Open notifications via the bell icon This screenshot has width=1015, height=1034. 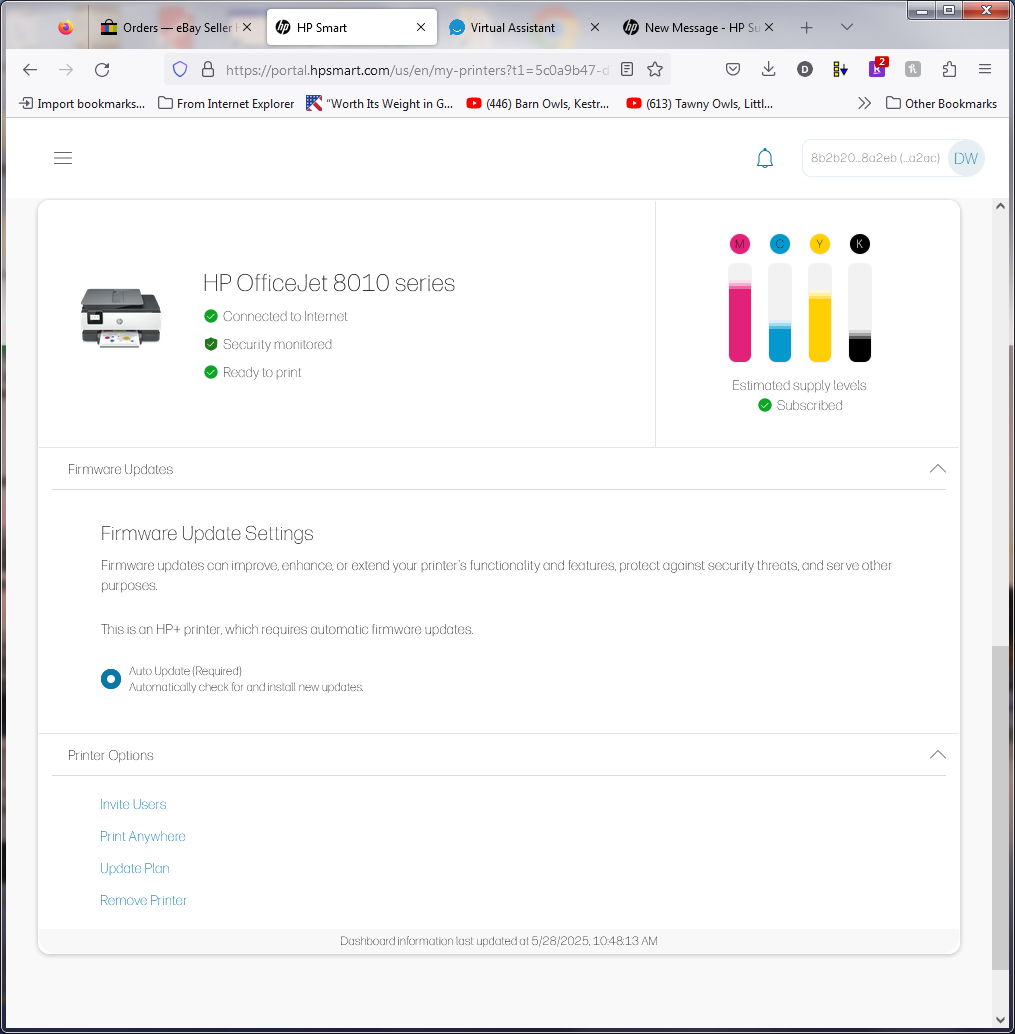764,157
